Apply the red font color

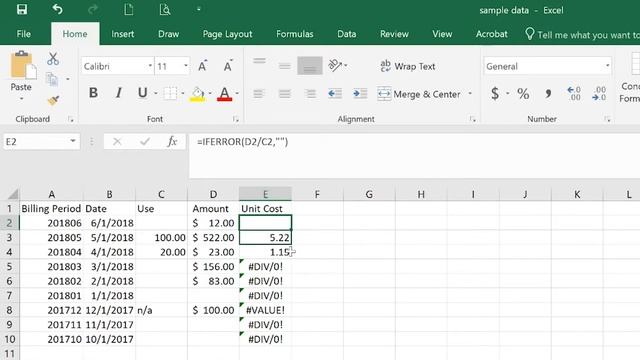coord(224,94)
